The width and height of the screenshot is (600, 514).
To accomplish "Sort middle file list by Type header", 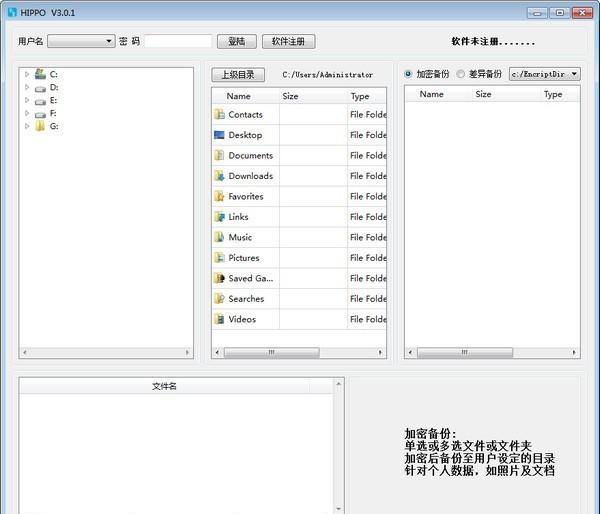I will (360, 96).
